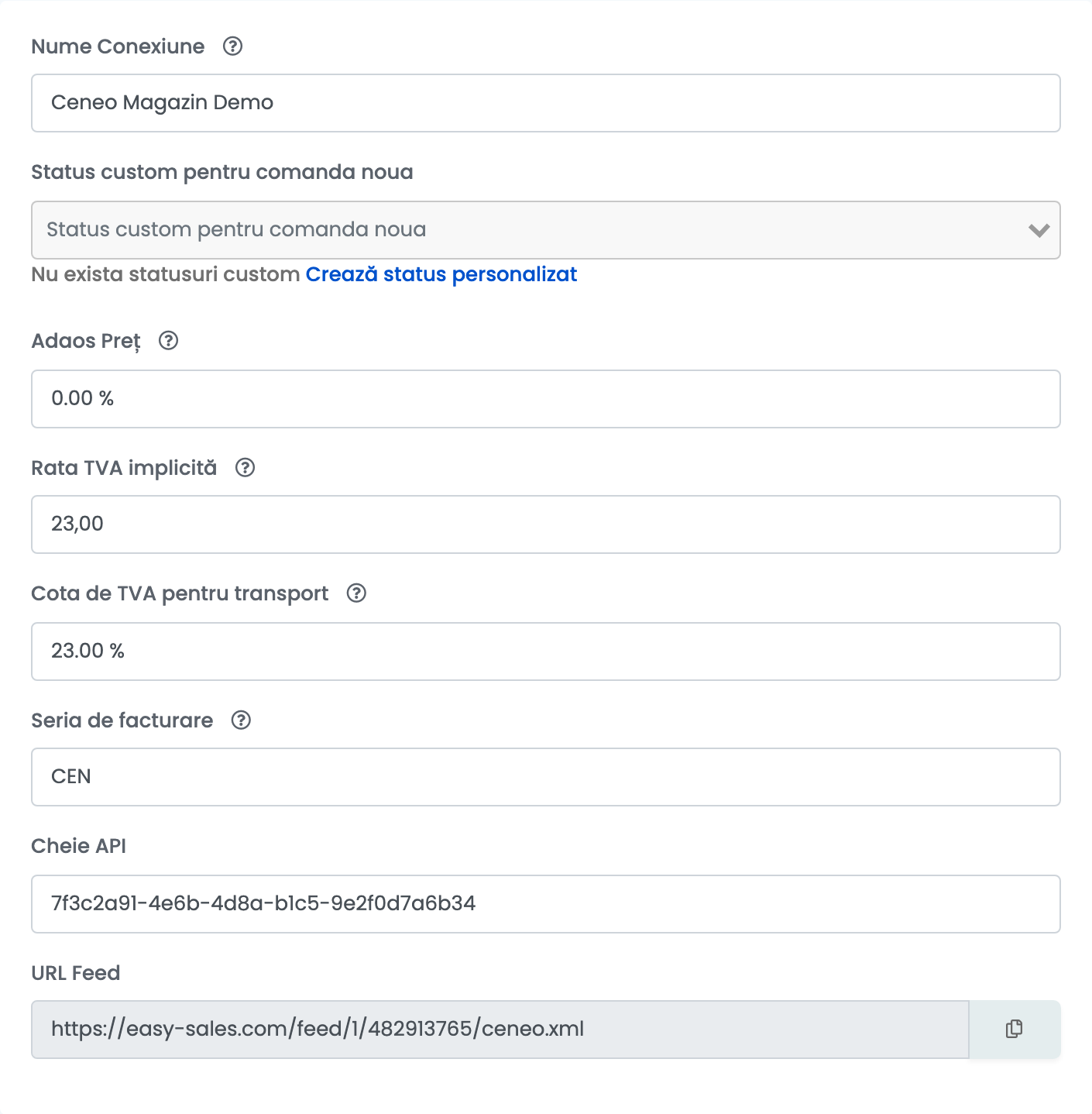Click the Cheie API label

[78, 846]
